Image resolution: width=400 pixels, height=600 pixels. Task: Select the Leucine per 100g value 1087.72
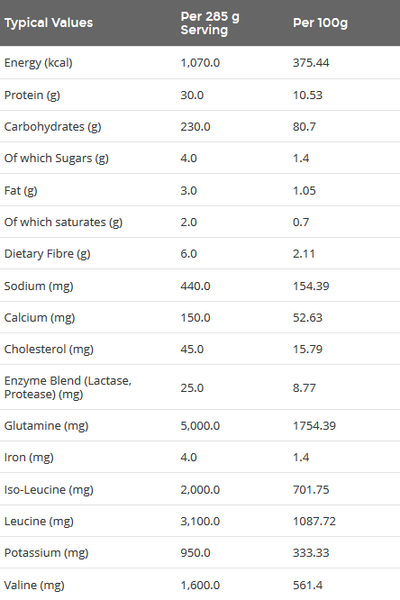point(314,521)
